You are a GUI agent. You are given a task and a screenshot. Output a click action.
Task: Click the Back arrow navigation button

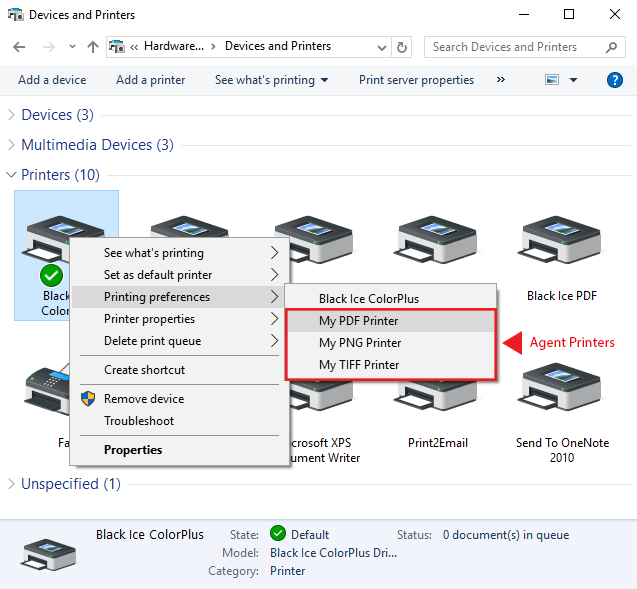pyautogui.click(x=20, y=47)
